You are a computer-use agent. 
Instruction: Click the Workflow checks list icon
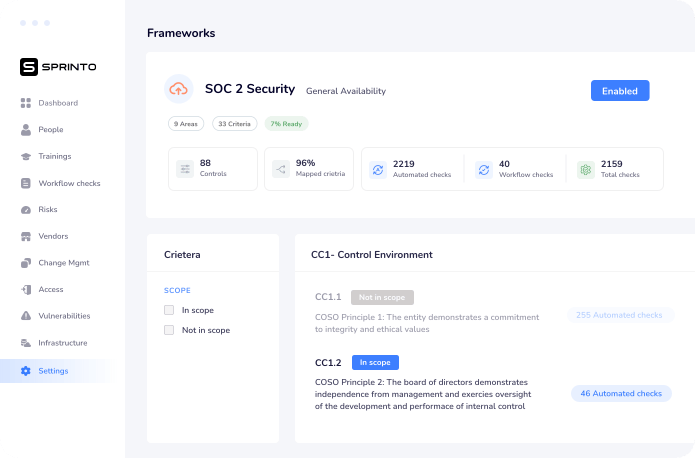26,183
